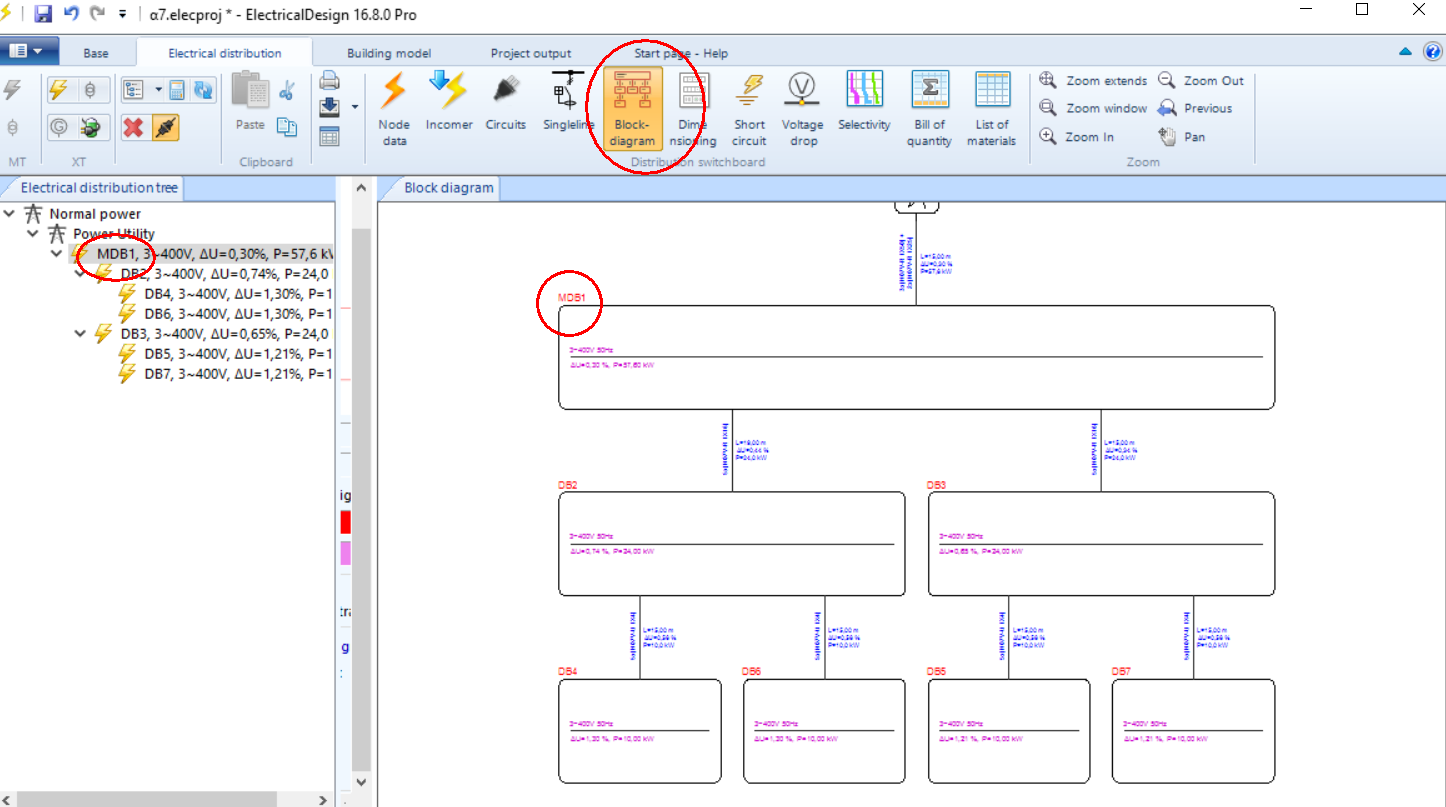
Task: Expand the MDB1 node in distribution tree
Action: 57,254
